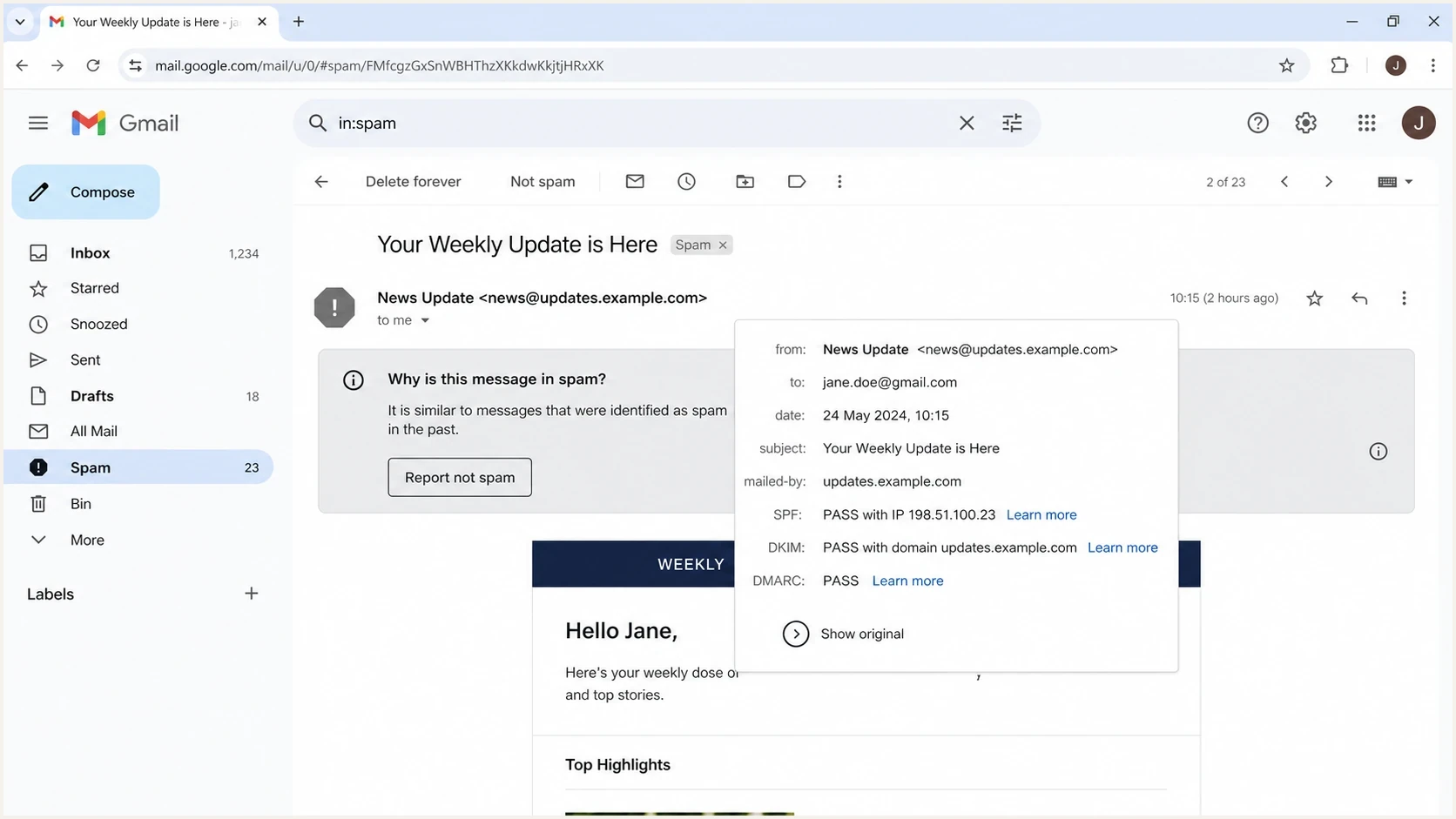
Task: Reload the page
Action: coord(93,65)
